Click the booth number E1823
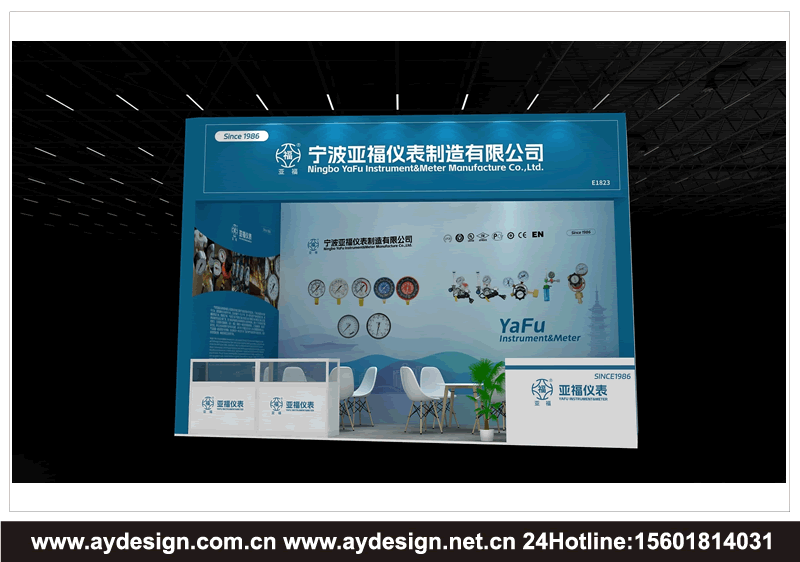Viewport: 800px width, 562px height. [x=601, y=183]
